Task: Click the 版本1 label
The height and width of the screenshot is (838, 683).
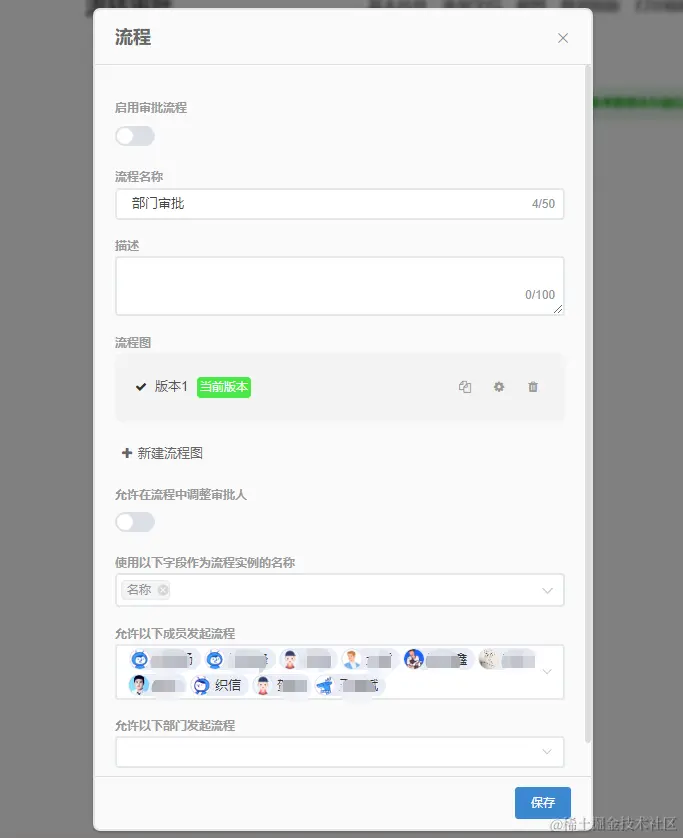Action: click(171, 386)
